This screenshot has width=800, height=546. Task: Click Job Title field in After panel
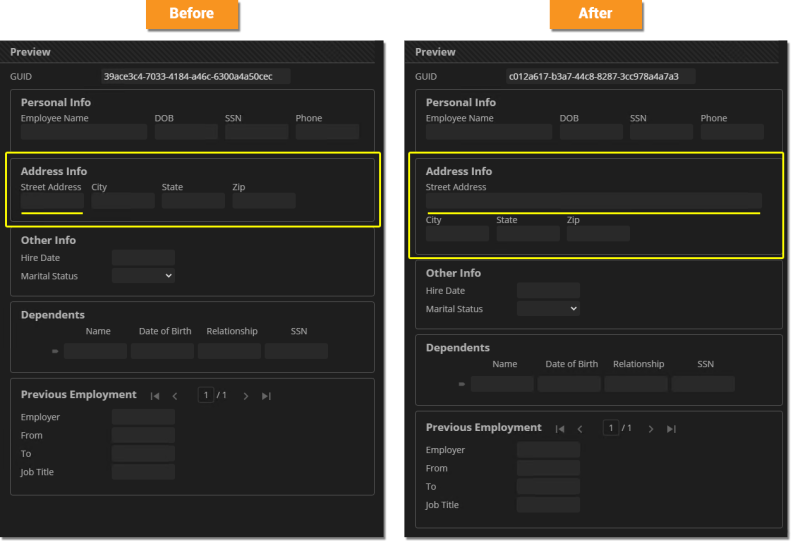pos(548,505)
